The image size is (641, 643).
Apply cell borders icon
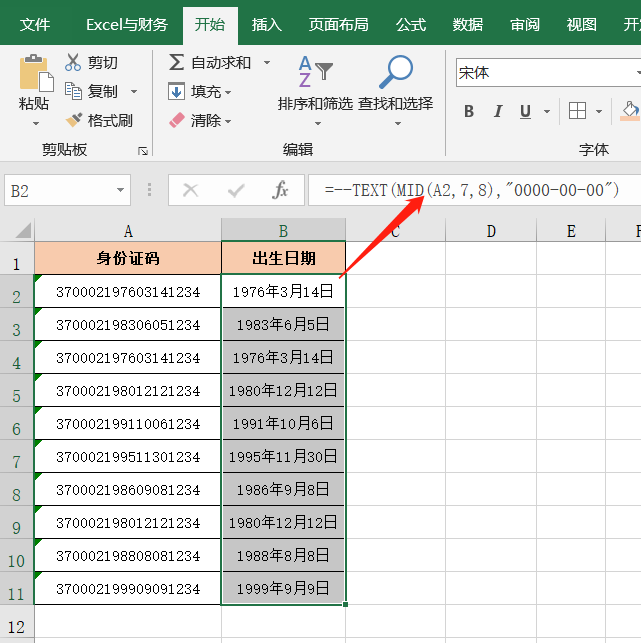tap(577, 111)
